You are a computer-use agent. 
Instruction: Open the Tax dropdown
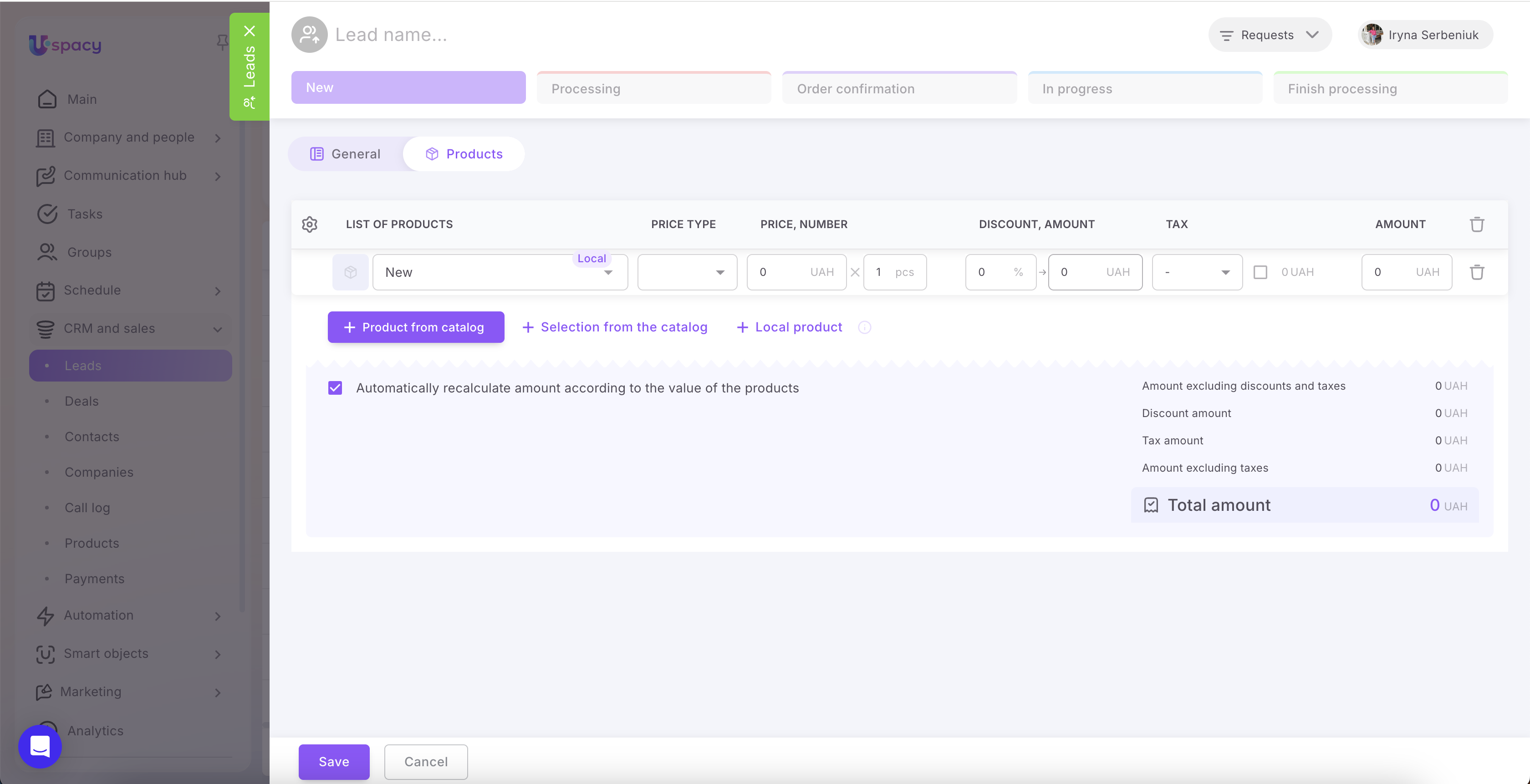[1198, 272]
